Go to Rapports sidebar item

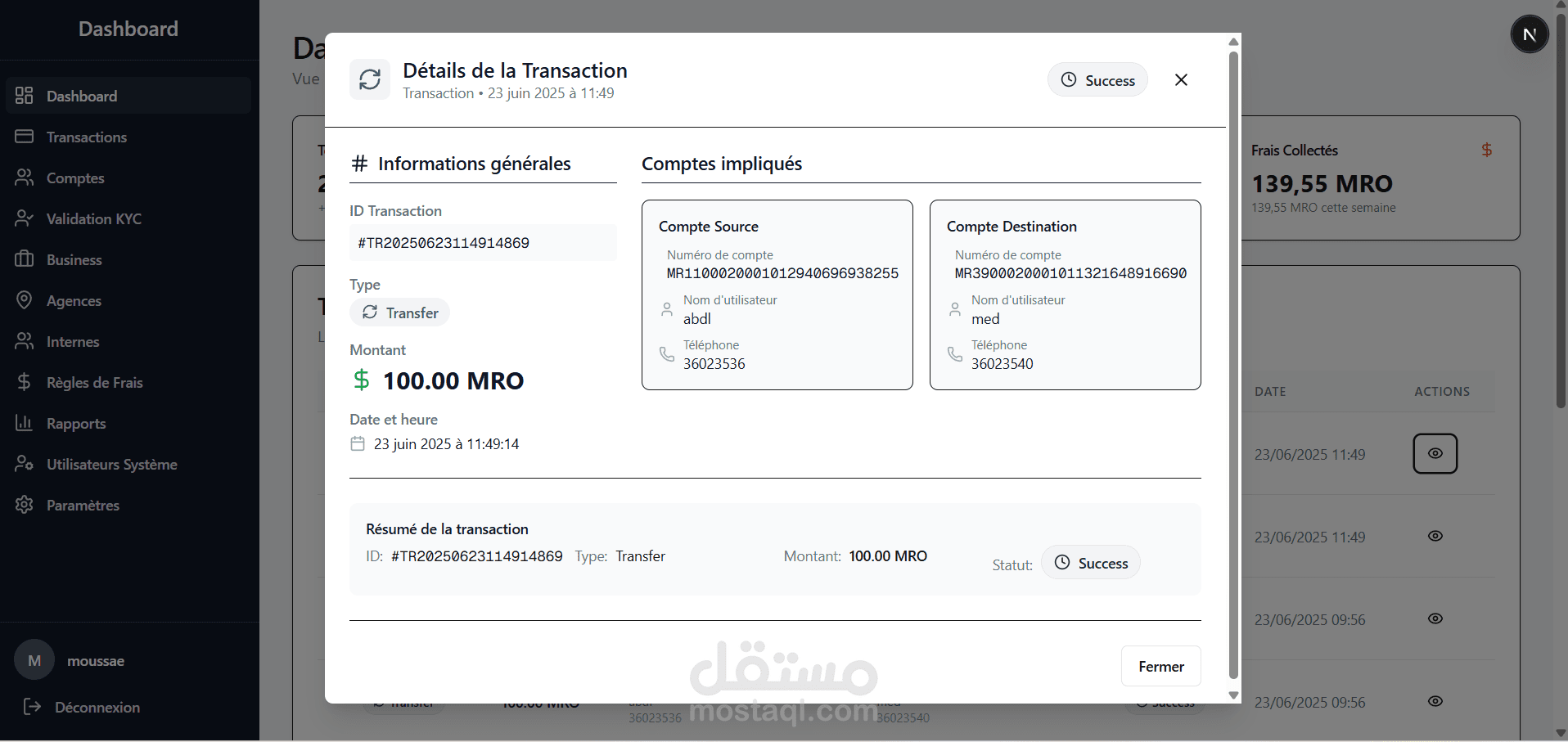tap(128, 423)
